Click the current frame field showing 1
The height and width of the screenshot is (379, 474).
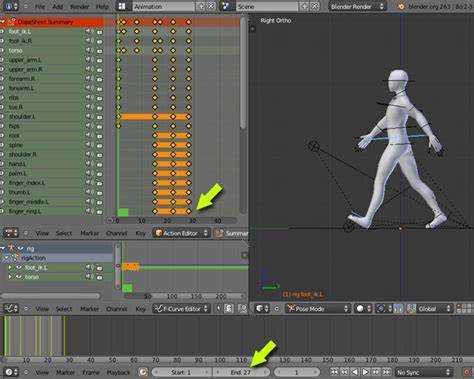coord(296,372)
